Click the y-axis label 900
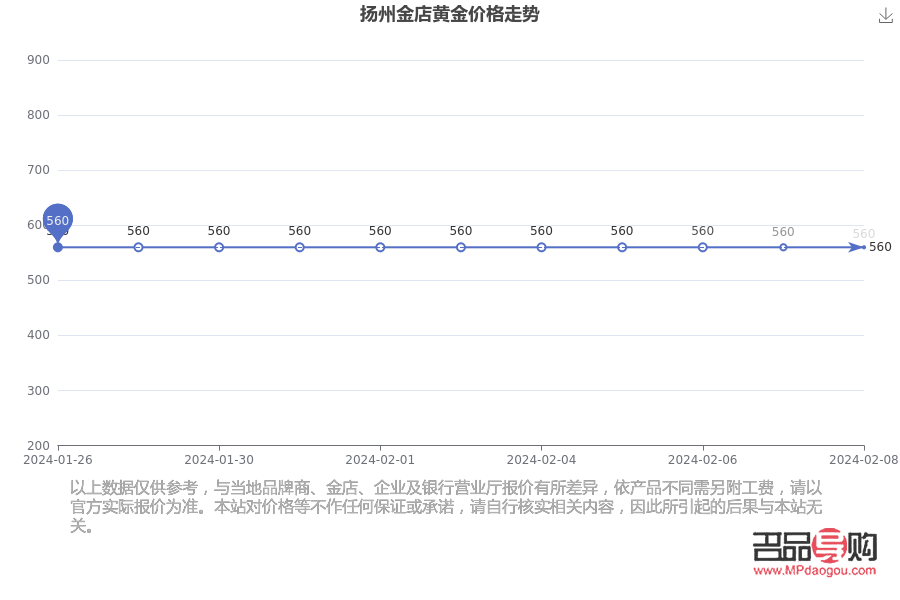 point(38,60)
